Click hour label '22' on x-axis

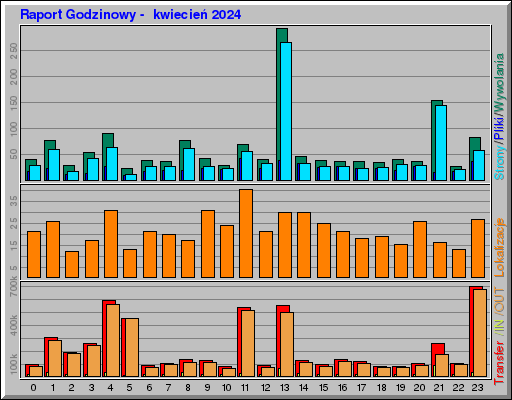tap(458, 388)
